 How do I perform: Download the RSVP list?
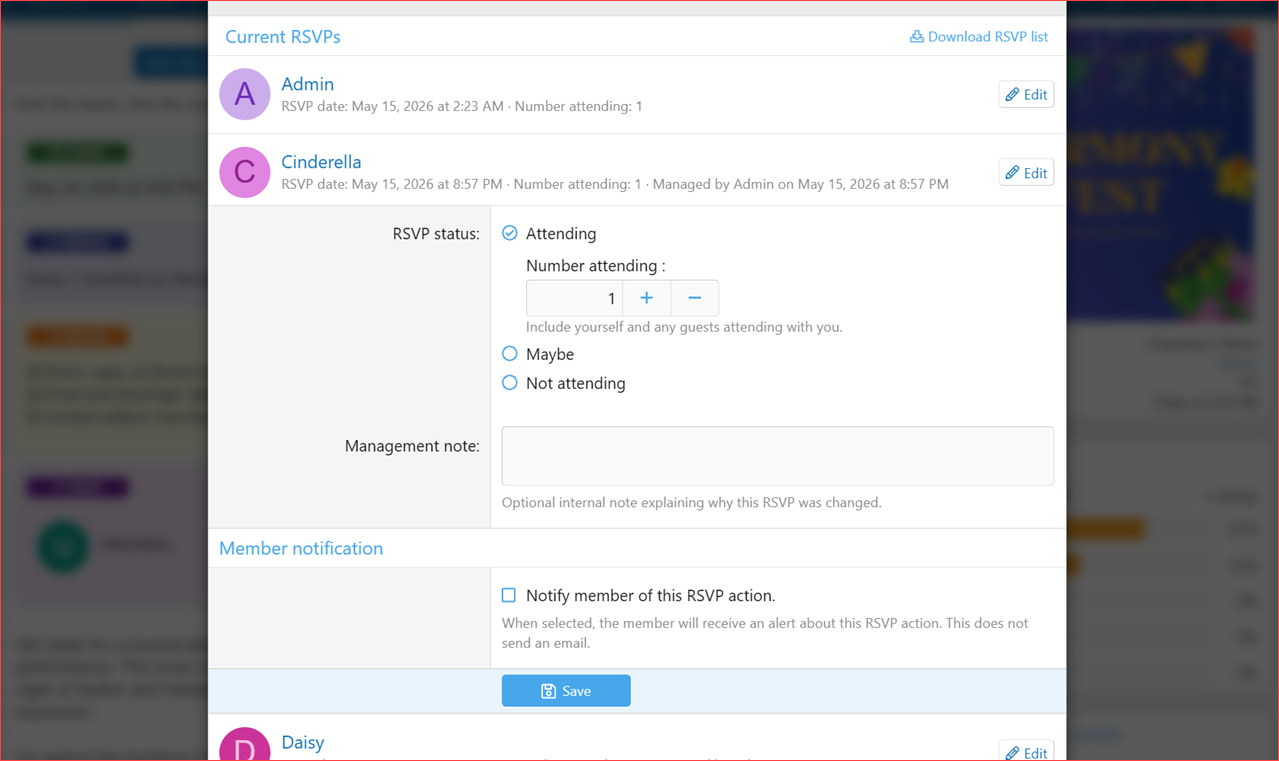click(x=979, y=36)
